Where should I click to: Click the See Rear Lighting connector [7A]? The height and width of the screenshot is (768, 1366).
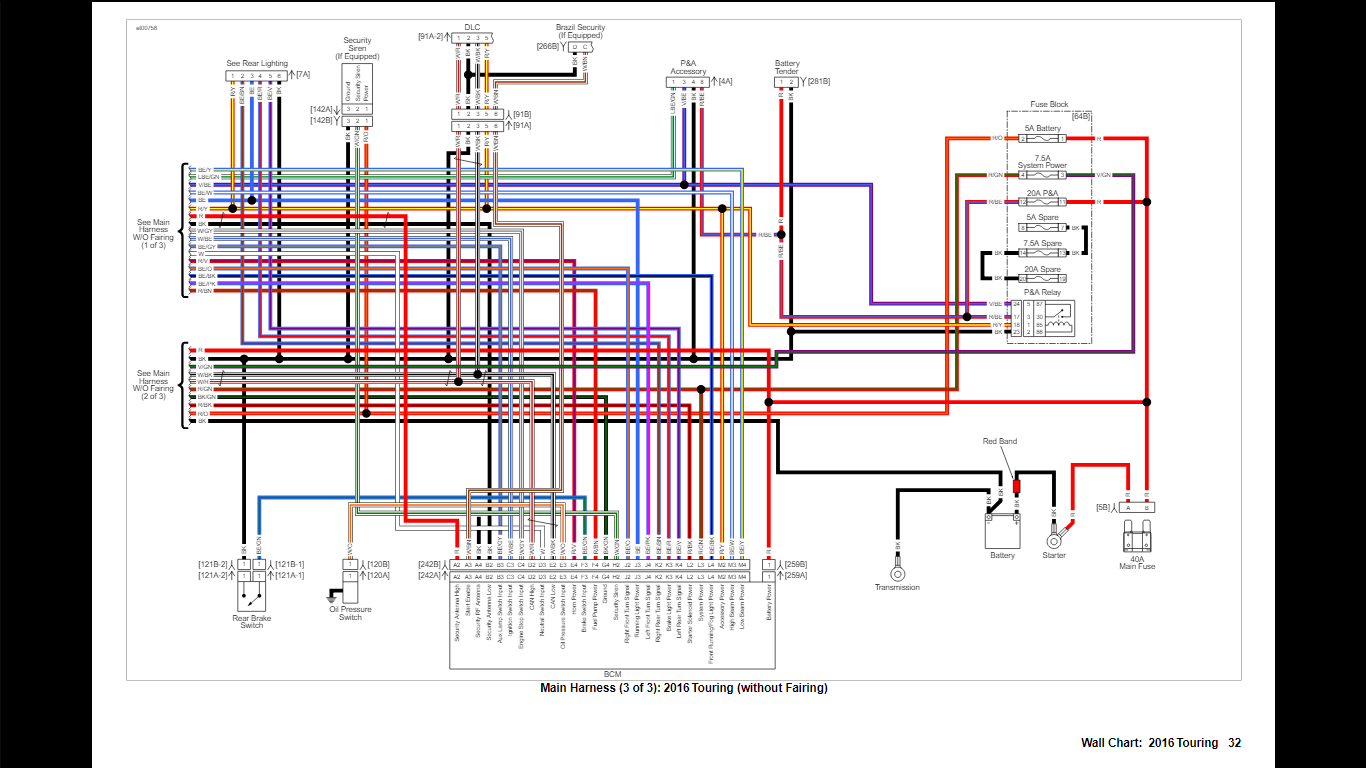click(258, 75)
